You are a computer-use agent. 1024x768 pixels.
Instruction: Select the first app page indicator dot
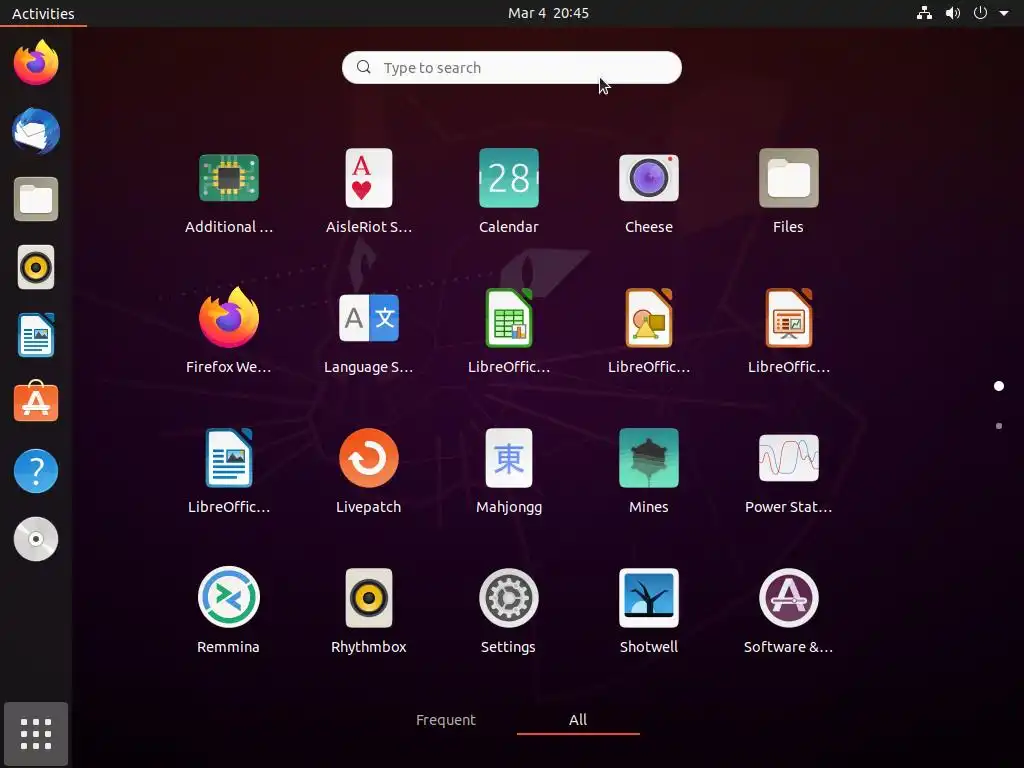pyautogui.click(x=999, y=386)
